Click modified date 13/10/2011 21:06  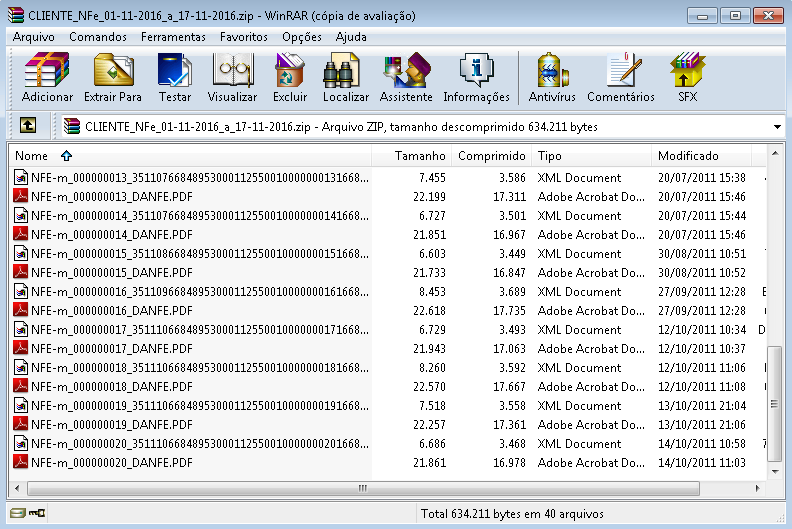pyautogui.click(x=702, y=424)
